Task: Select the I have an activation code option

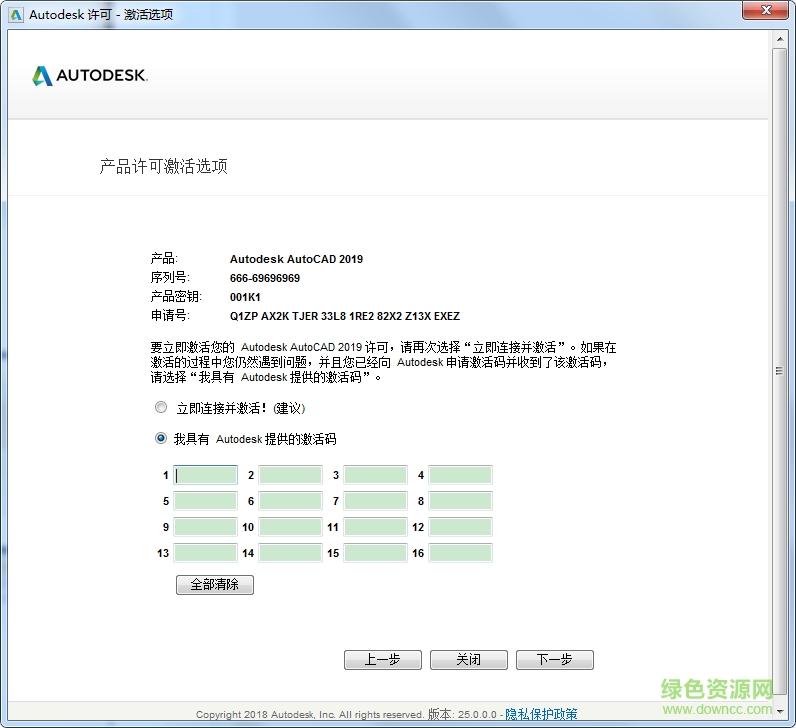Action: tap(161, 438)
